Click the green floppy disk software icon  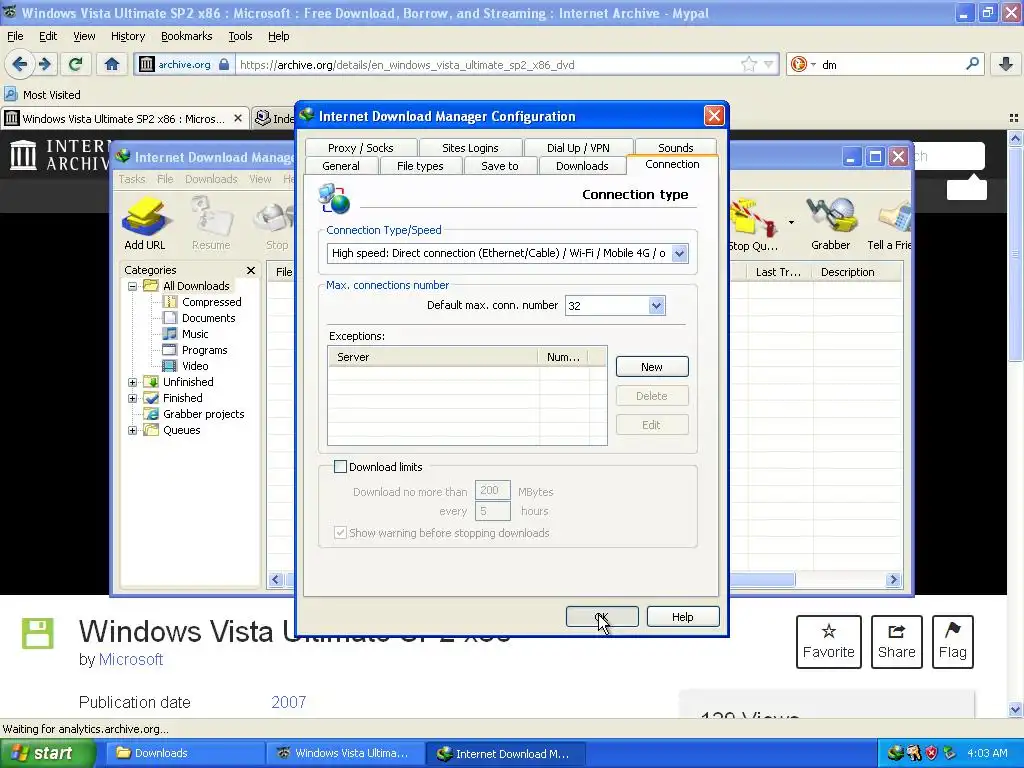pos(37,633)
